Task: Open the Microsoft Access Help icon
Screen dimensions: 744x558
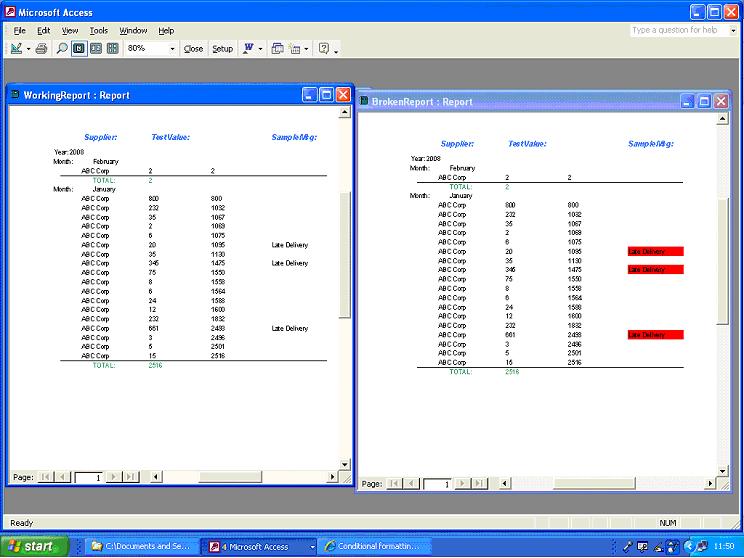Action: [x=324, y=48]
